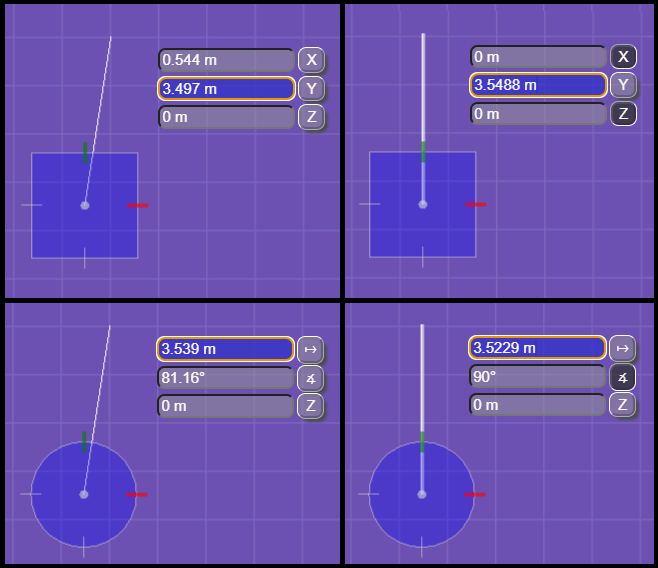
Task: Edit the 0 m Z field in bottom-right panel
Action: [538, 405]
